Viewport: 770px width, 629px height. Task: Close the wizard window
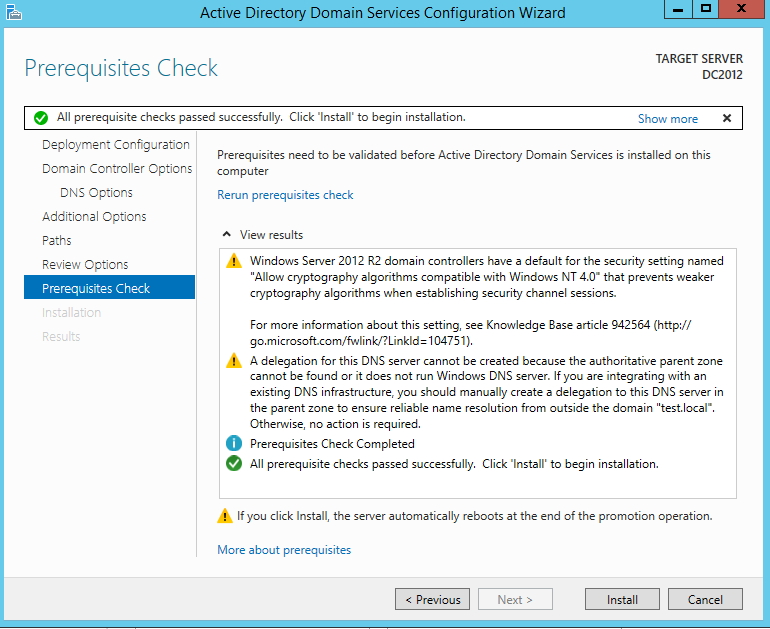click(x=742, y=9)
